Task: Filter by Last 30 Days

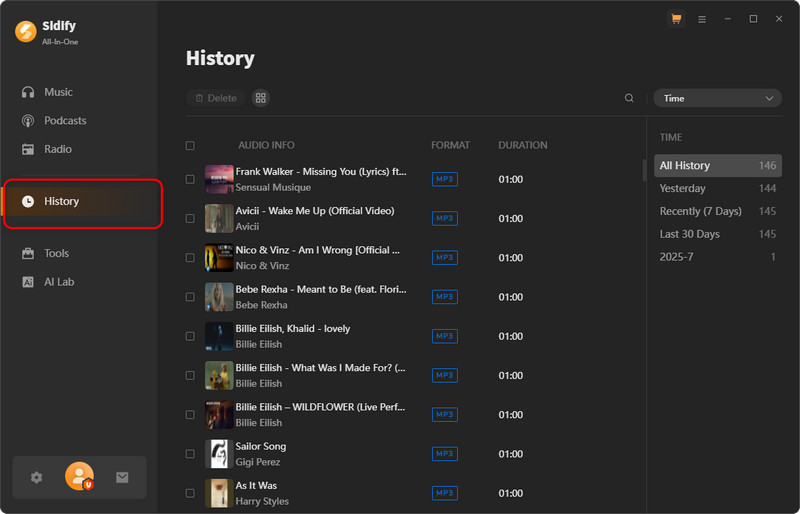Action: tap(717, 235)
